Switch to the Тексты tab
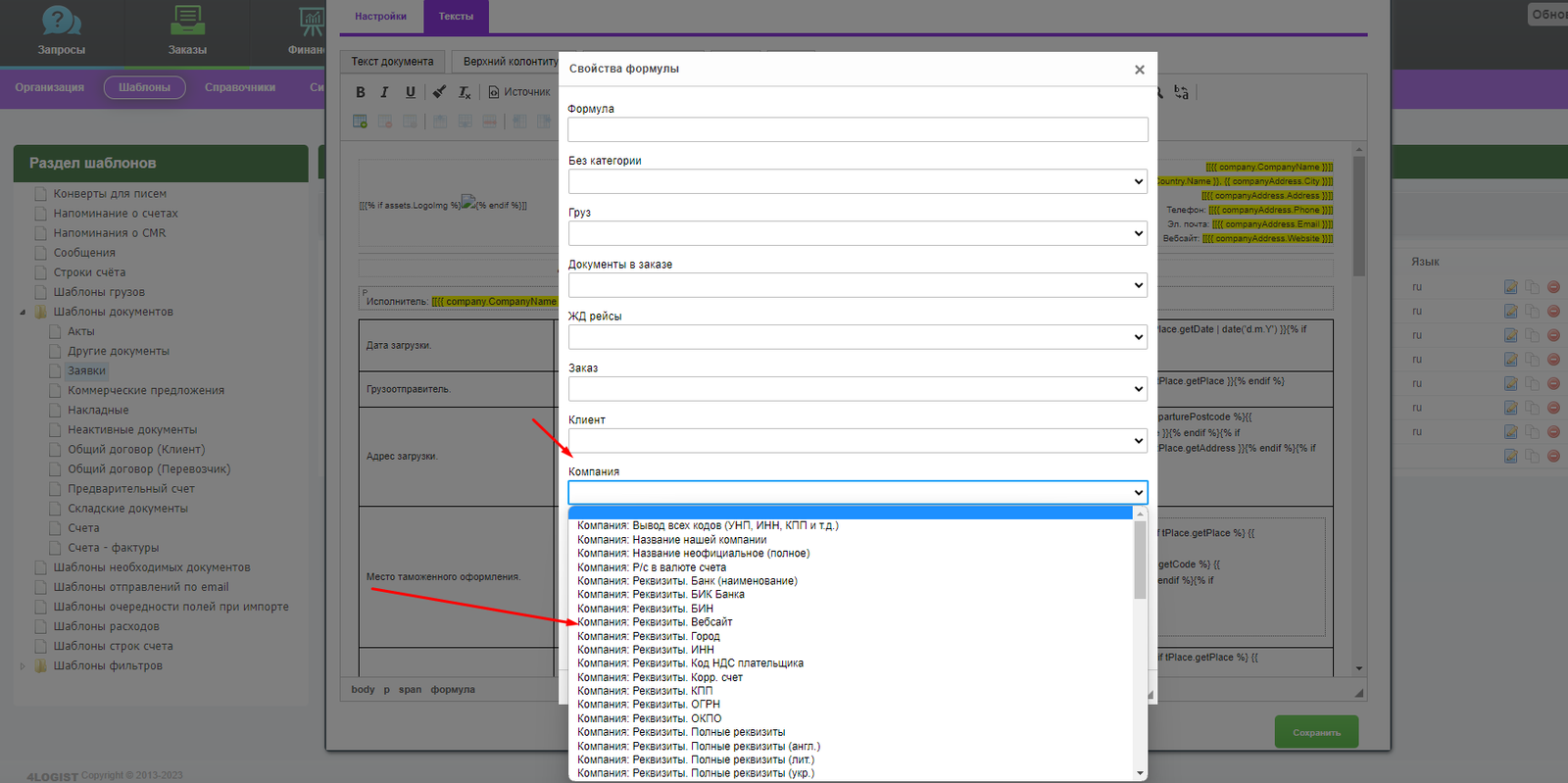This screenshot has width=1568, height=783. coord(456,17)
